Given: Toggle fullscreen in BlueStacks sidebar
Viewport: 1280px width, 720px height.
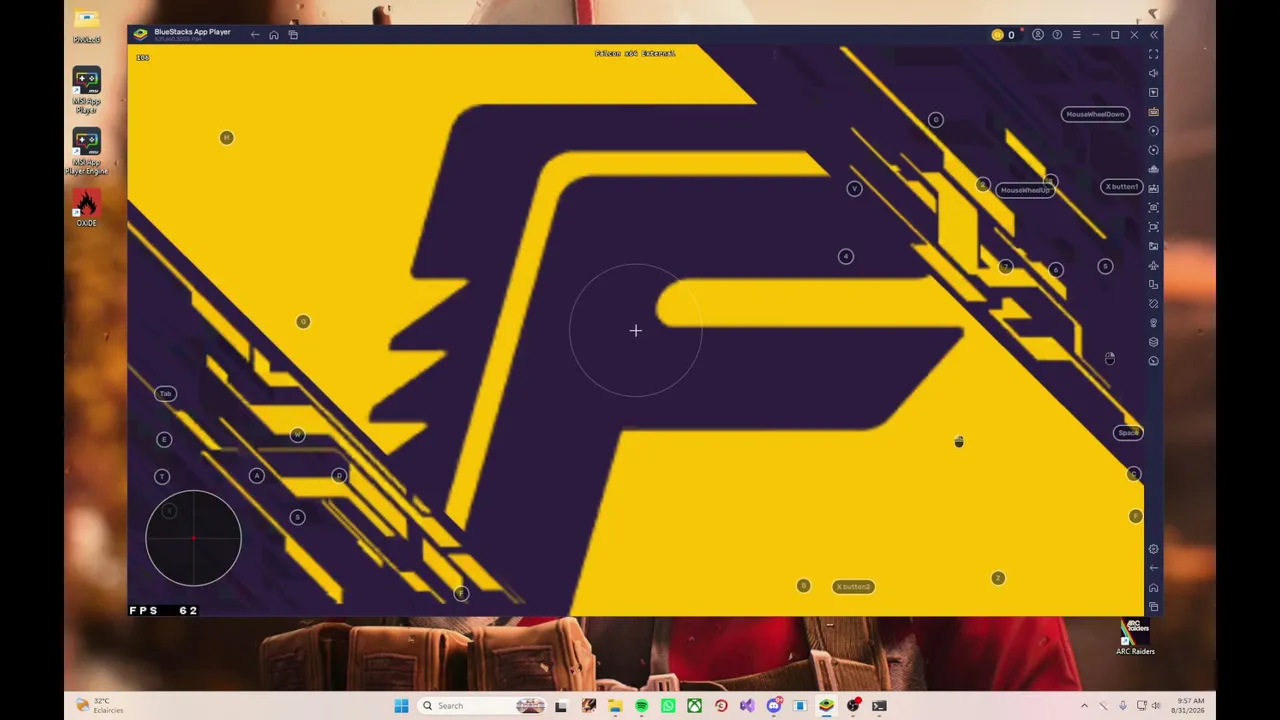Looking at the screenshot, I should tap(1153, 54).
